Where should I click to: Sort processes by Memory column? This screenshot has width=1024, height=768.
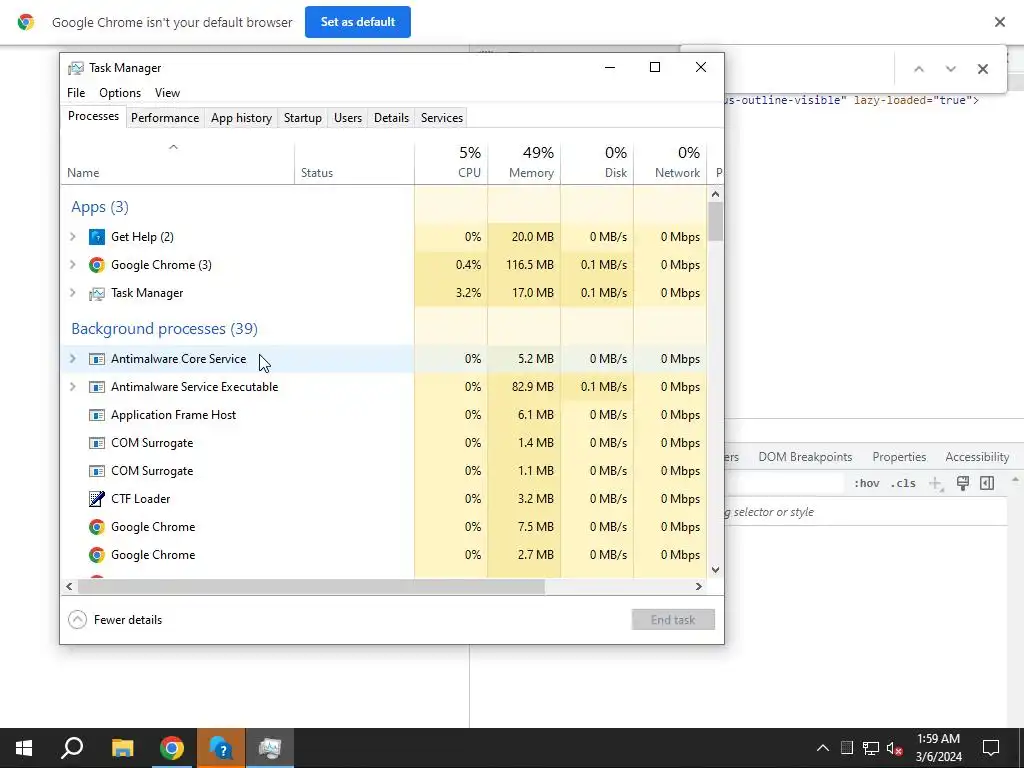[x=524, y=163]
